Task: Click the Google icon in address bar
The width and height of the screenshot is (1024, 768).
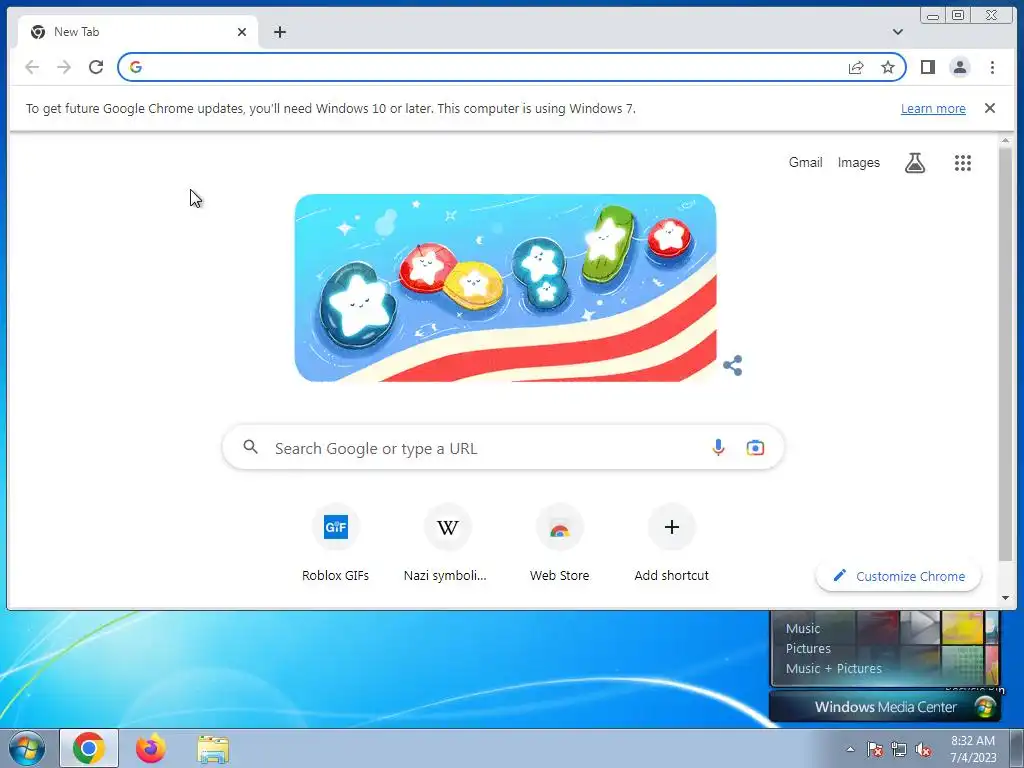Action: tap(136, 67)
